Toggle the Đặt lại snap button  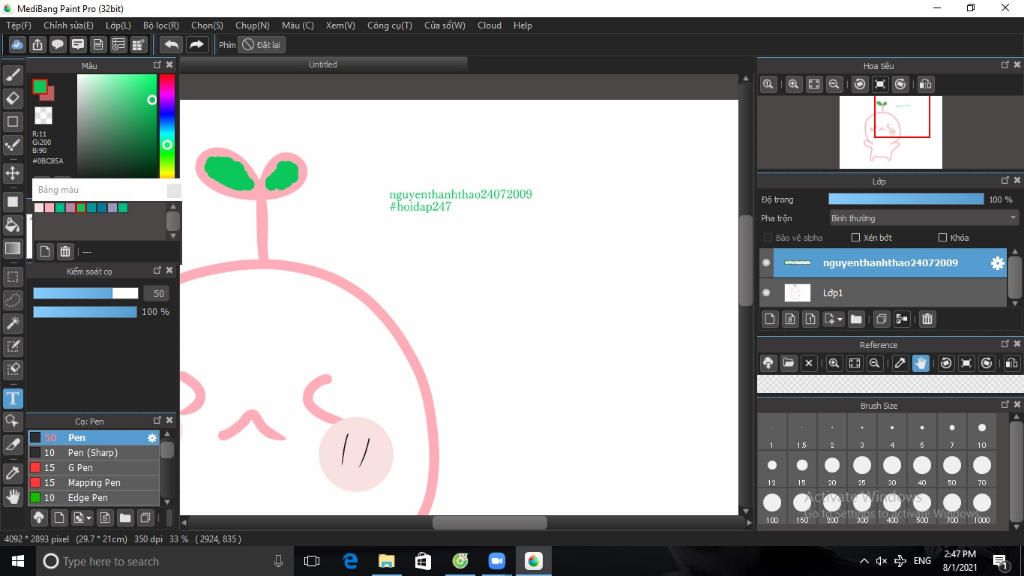pos(261,44)
